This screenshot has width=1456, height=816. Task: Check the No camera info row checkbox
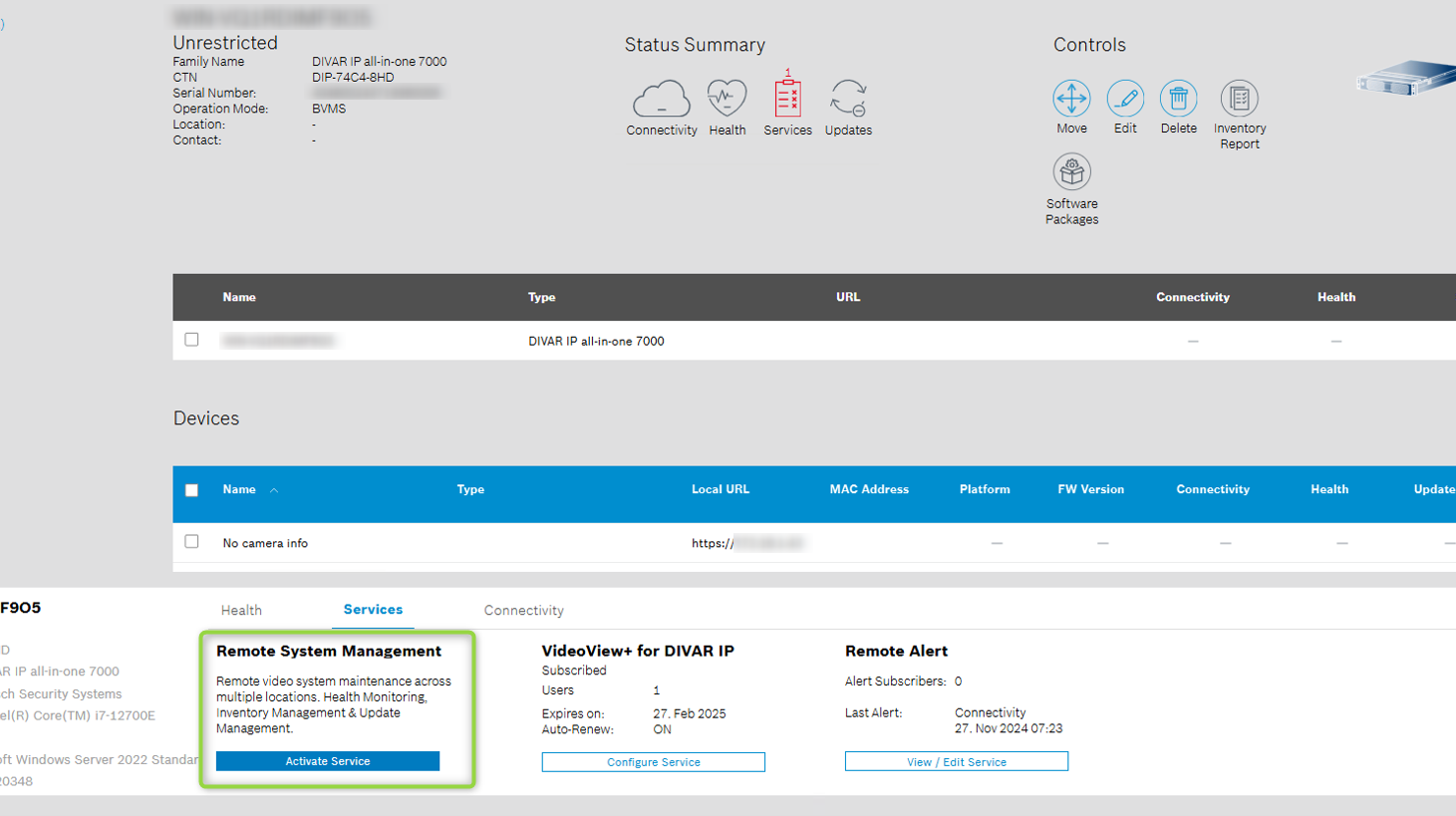[191, 542]
